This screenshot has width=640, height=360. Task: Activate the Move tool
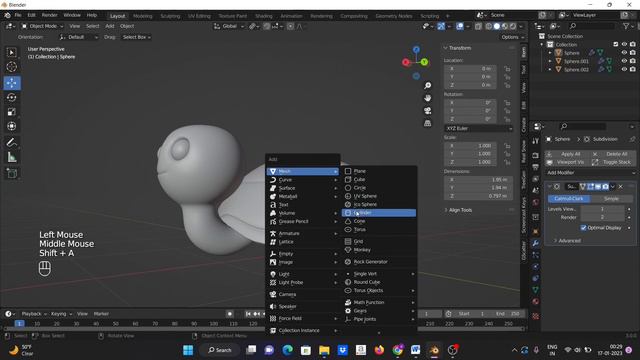12,83
